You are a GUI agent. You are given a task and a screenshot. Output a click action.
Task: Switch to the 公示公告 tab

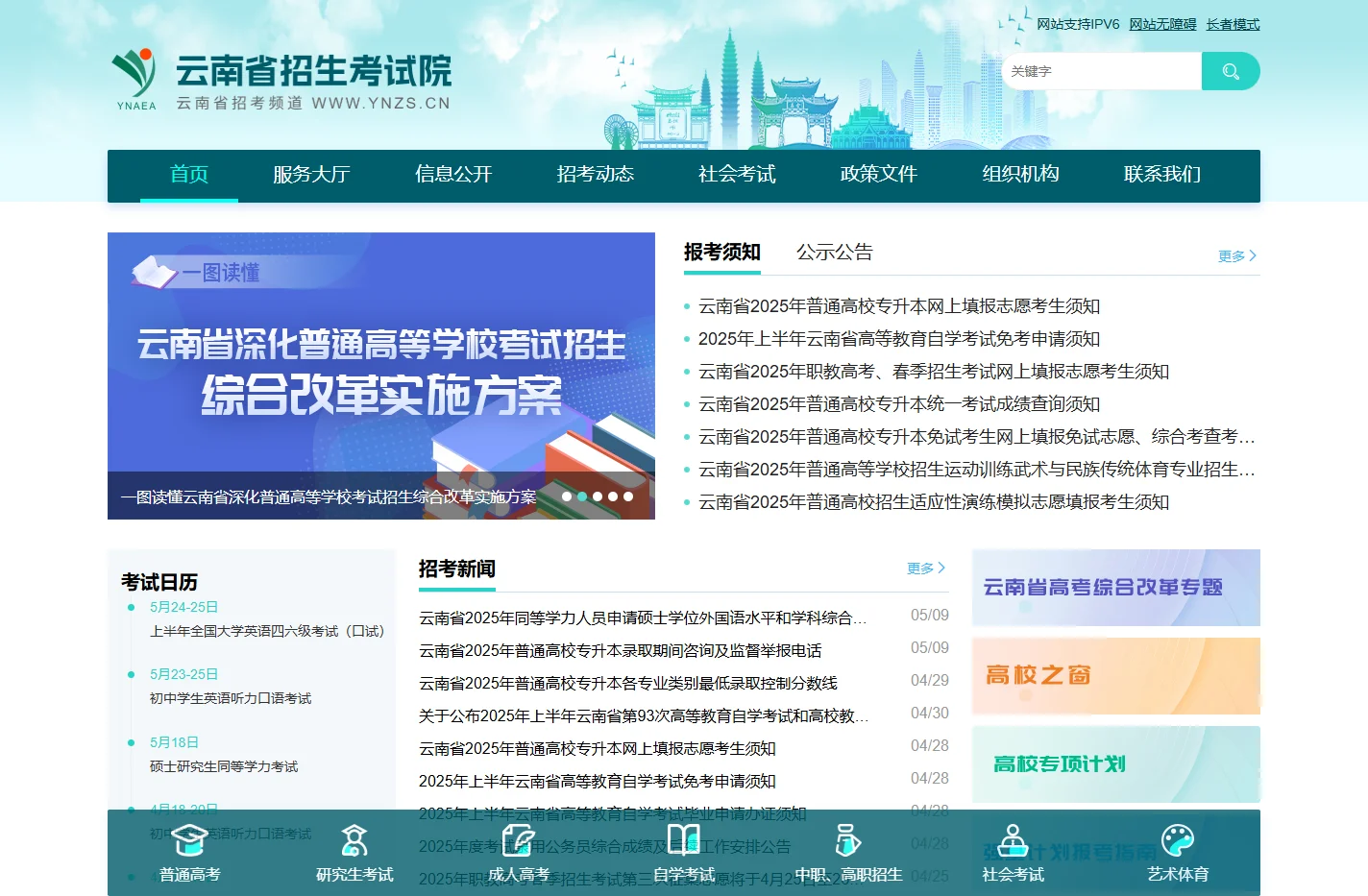pos(834,253)
